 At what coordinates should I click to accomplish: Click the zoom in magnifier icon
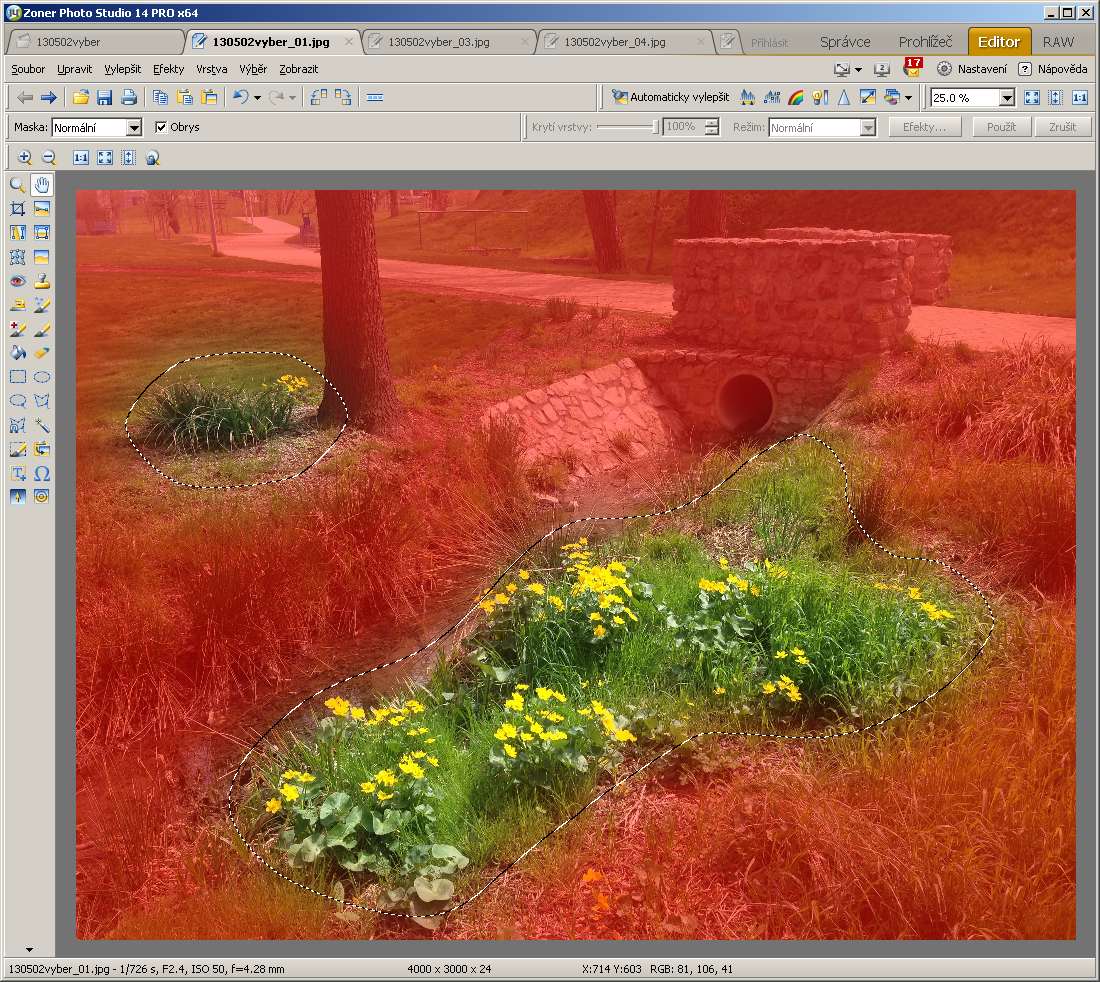(24, 158)
